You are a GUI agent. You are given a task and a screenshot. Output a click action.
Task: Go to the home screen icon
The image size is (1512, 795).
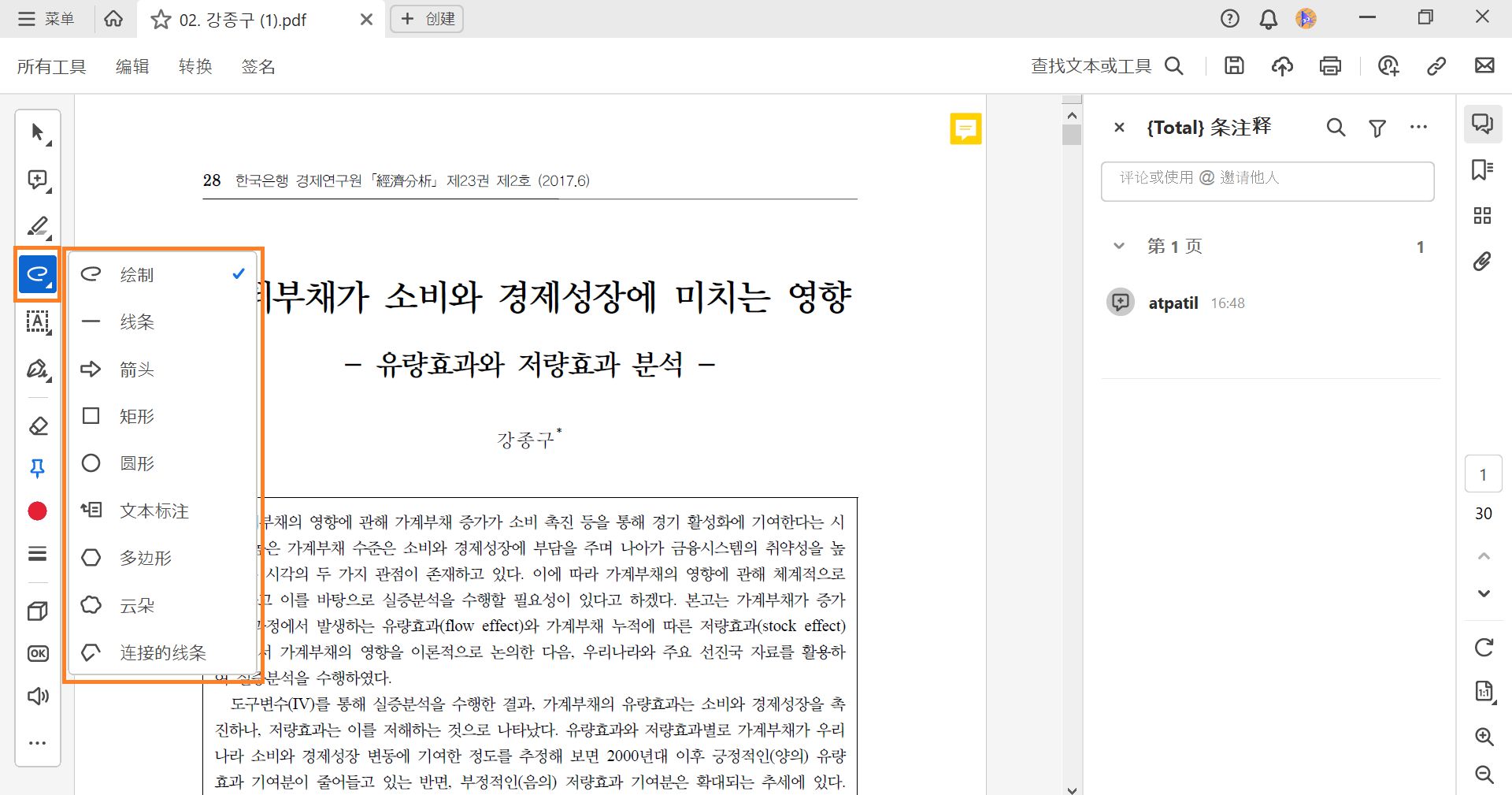(113, 19)
